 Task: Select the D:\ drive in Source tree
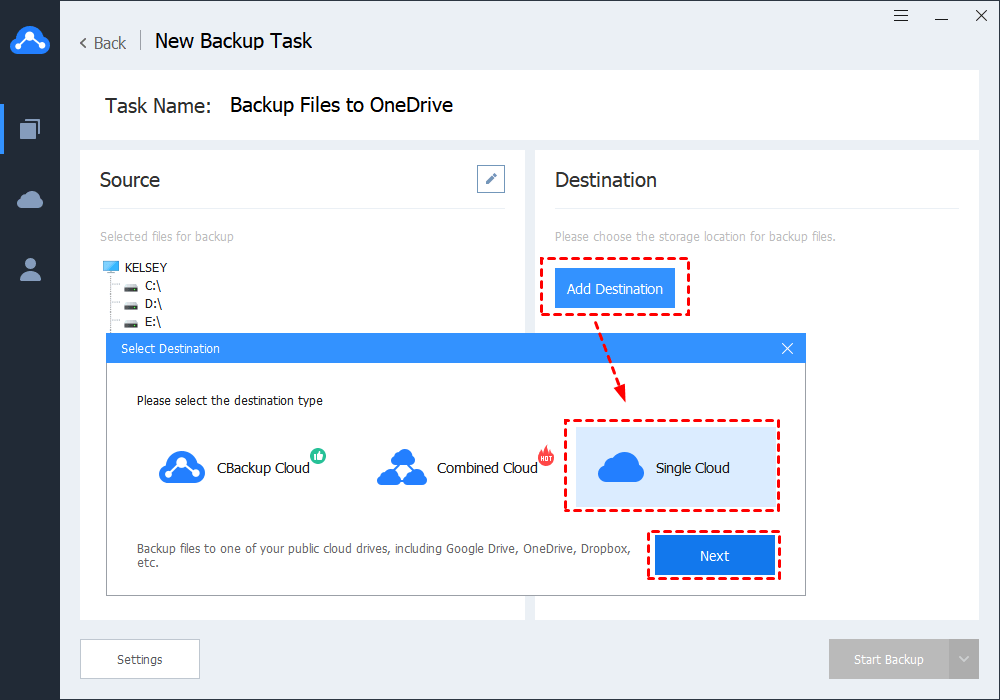click(x=153, y=303)
